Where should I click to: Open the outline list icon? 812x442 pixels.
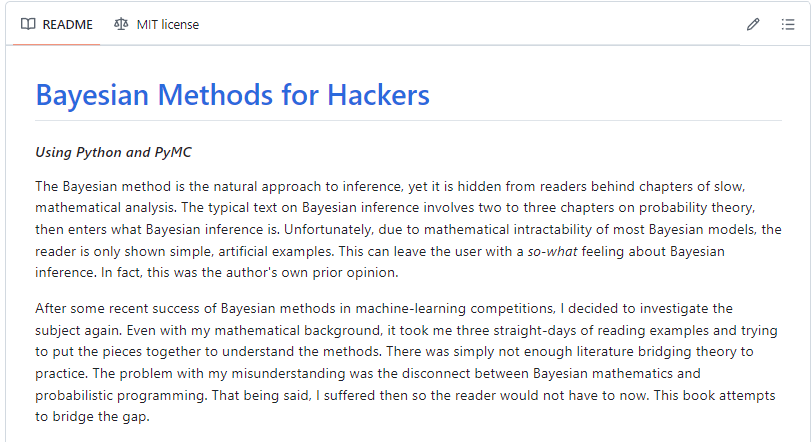788,24
